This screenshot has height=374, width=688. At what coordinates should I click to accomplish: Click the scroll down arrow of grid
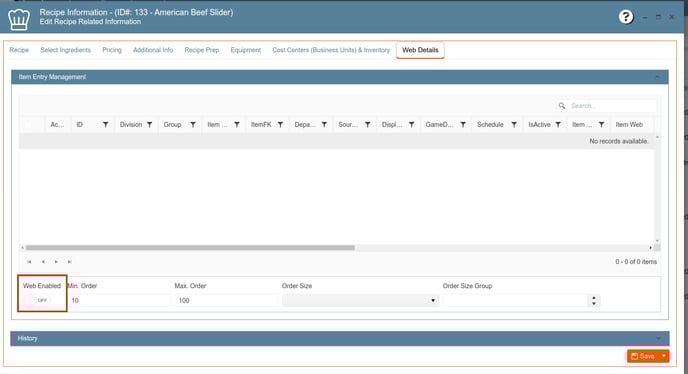pyautogui.click(x=657, y=241)
